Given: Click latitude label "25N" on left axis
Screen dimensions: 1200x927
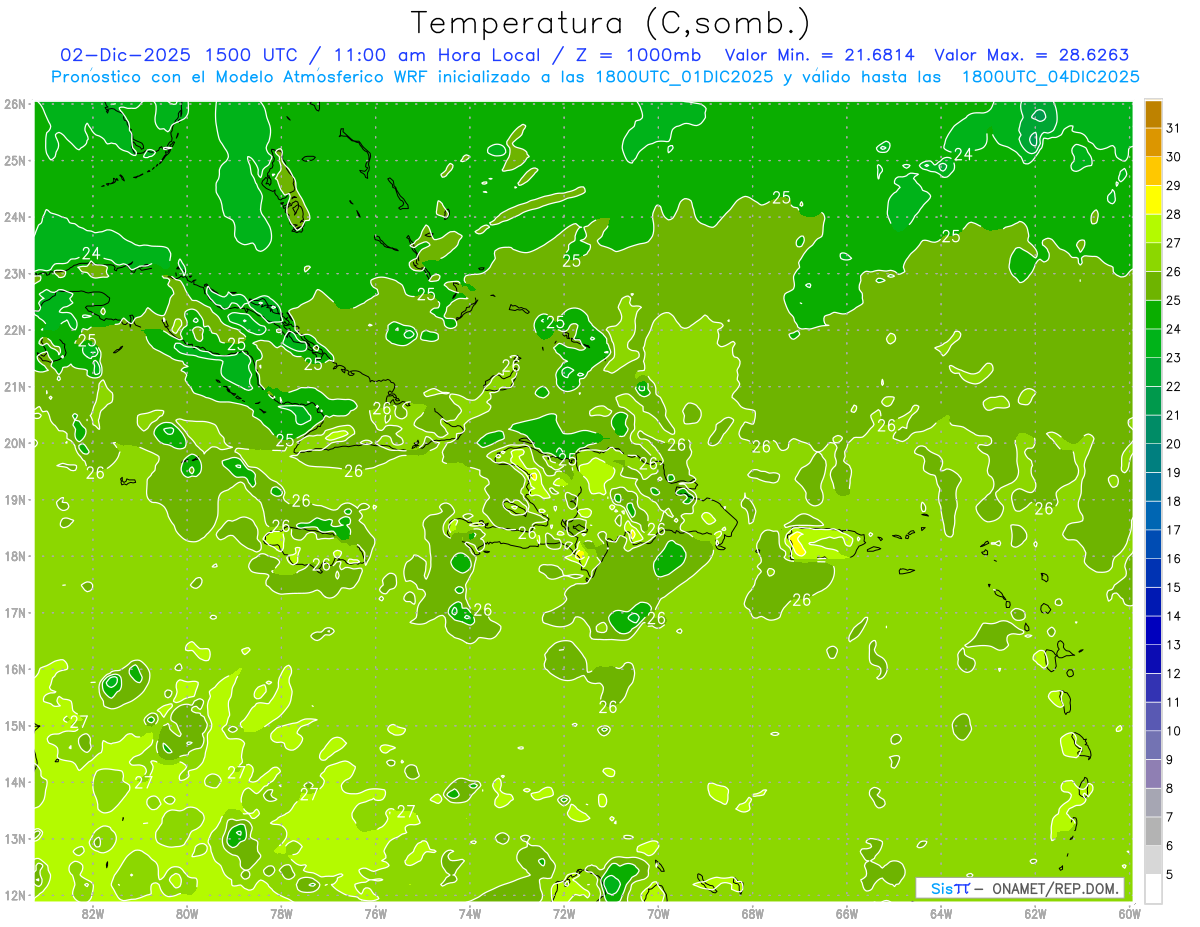Looking at the screenshot, I should 14,160.
